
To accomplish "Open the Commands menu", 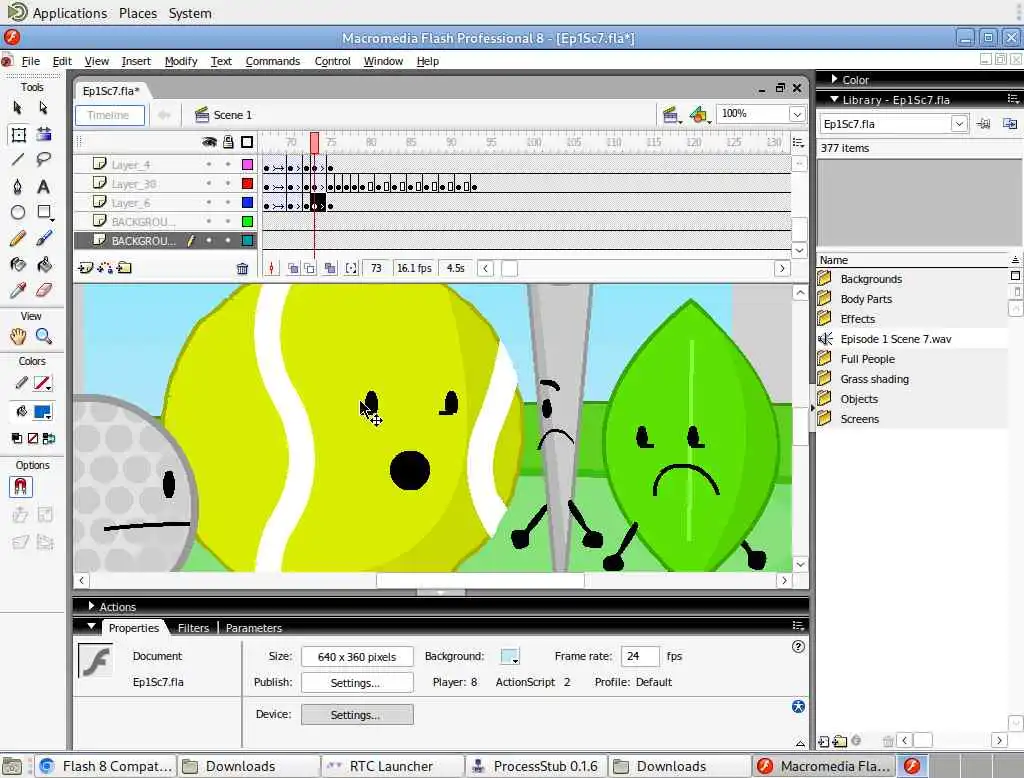I will coord(273,61).
